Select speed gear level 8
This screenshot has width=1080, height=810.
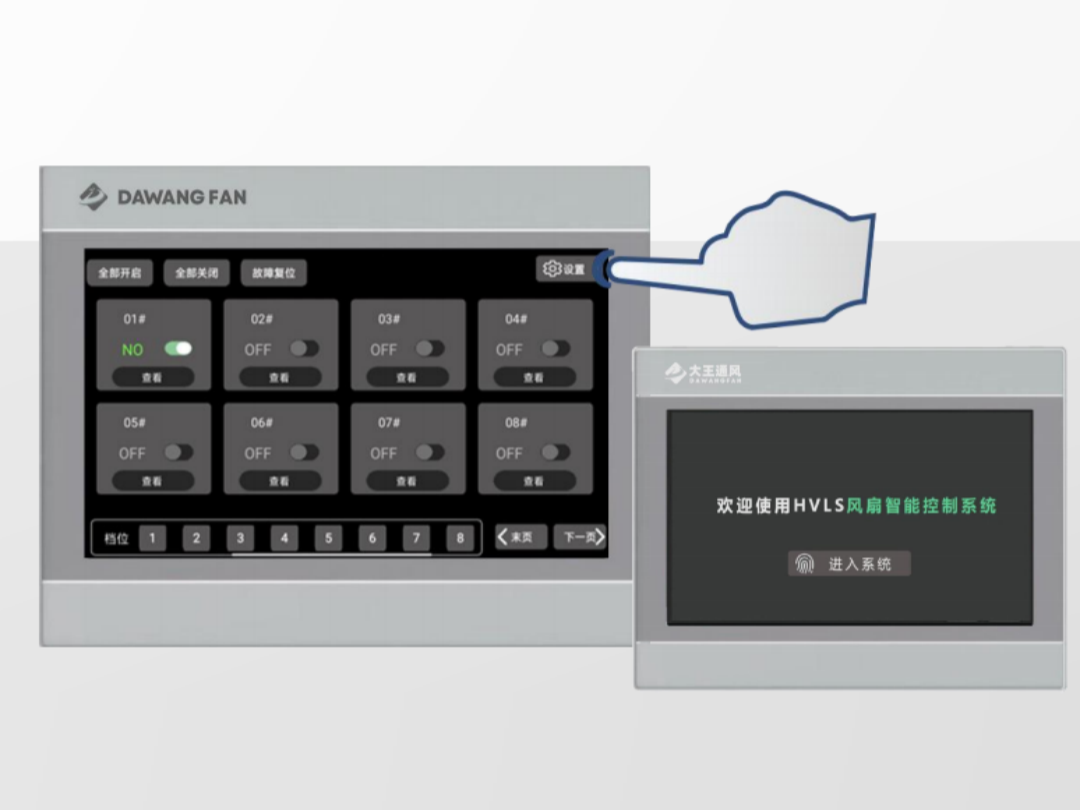point(460,539)
